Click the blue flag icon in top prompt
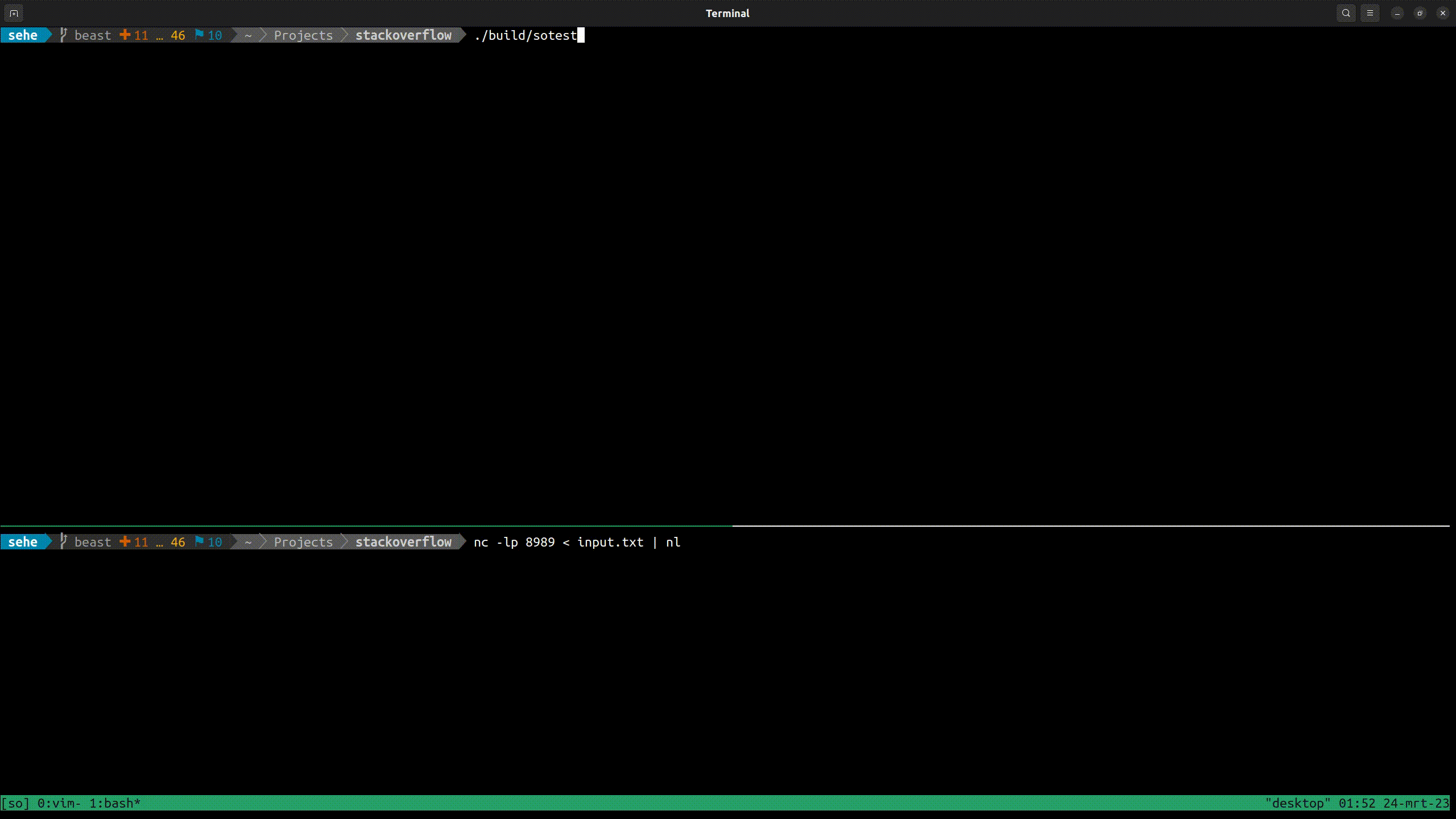The width and height of the screenshot is (1456, 819). [x=199, y=35]
